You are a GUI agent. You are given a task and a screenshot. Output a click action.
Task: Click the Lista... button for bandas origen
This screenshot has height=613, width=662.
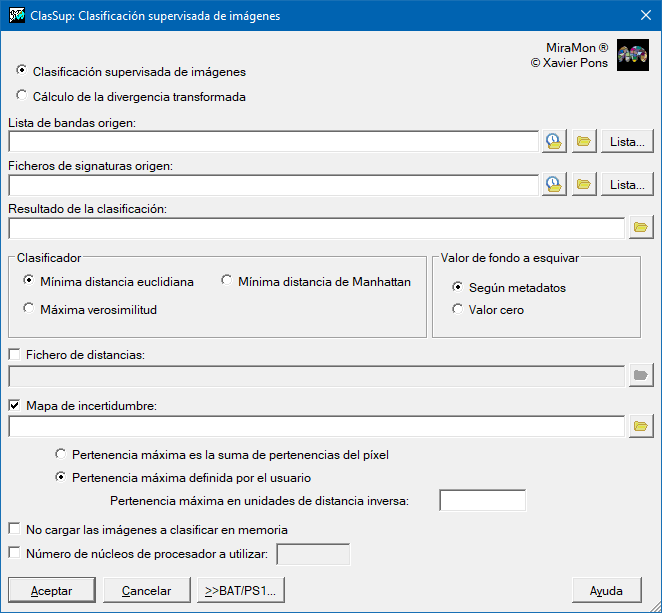coord(627,142)
